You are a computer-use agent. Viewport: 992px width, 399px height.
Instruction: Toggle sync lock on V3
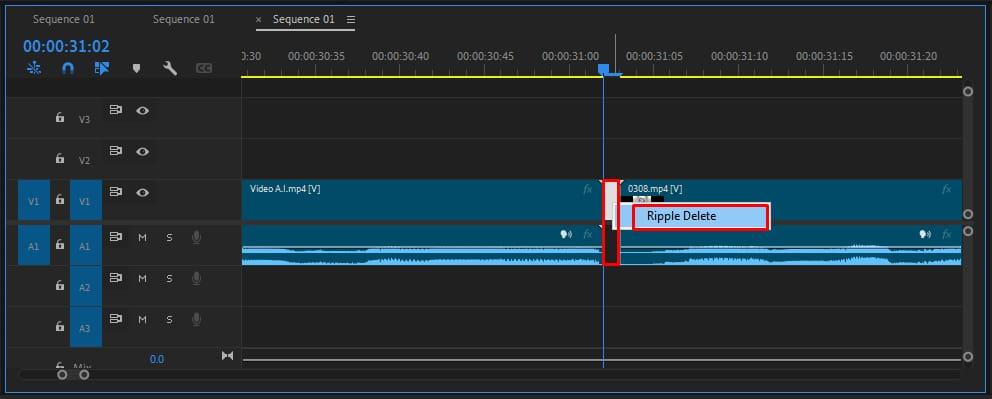(x=116, y=110)
